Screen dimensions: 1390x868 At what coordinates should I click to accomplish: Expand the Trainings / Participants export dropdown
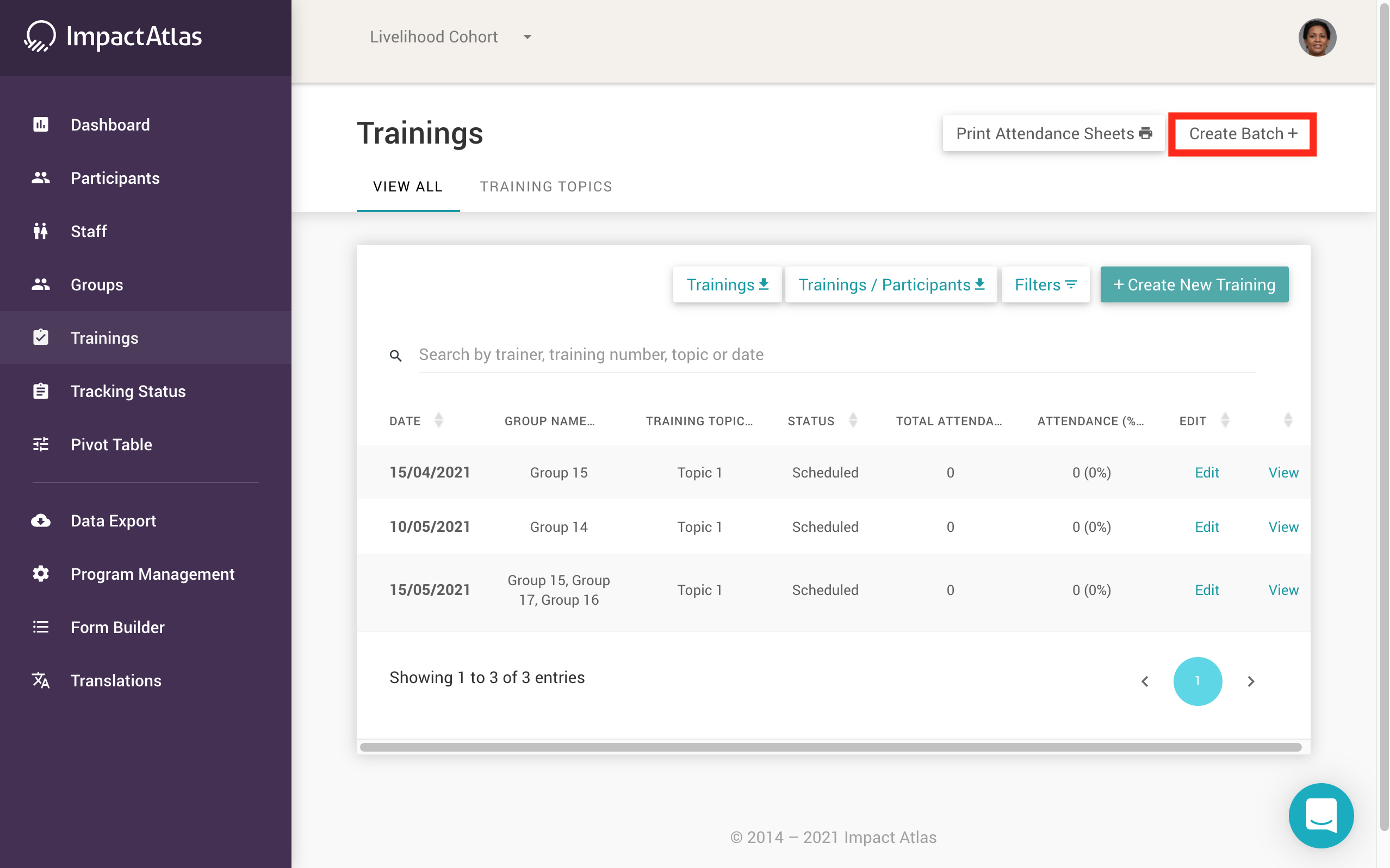click(891, 284)
